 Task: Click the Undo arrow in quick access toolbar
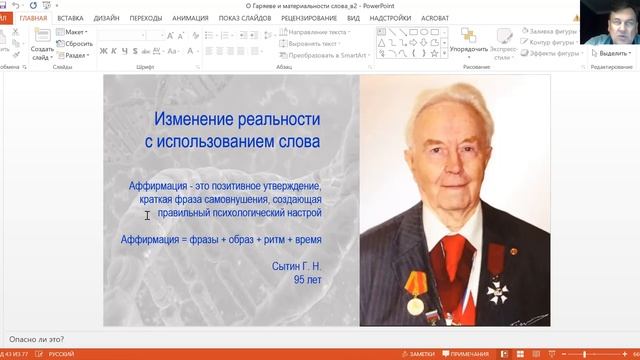click(16, 5)
